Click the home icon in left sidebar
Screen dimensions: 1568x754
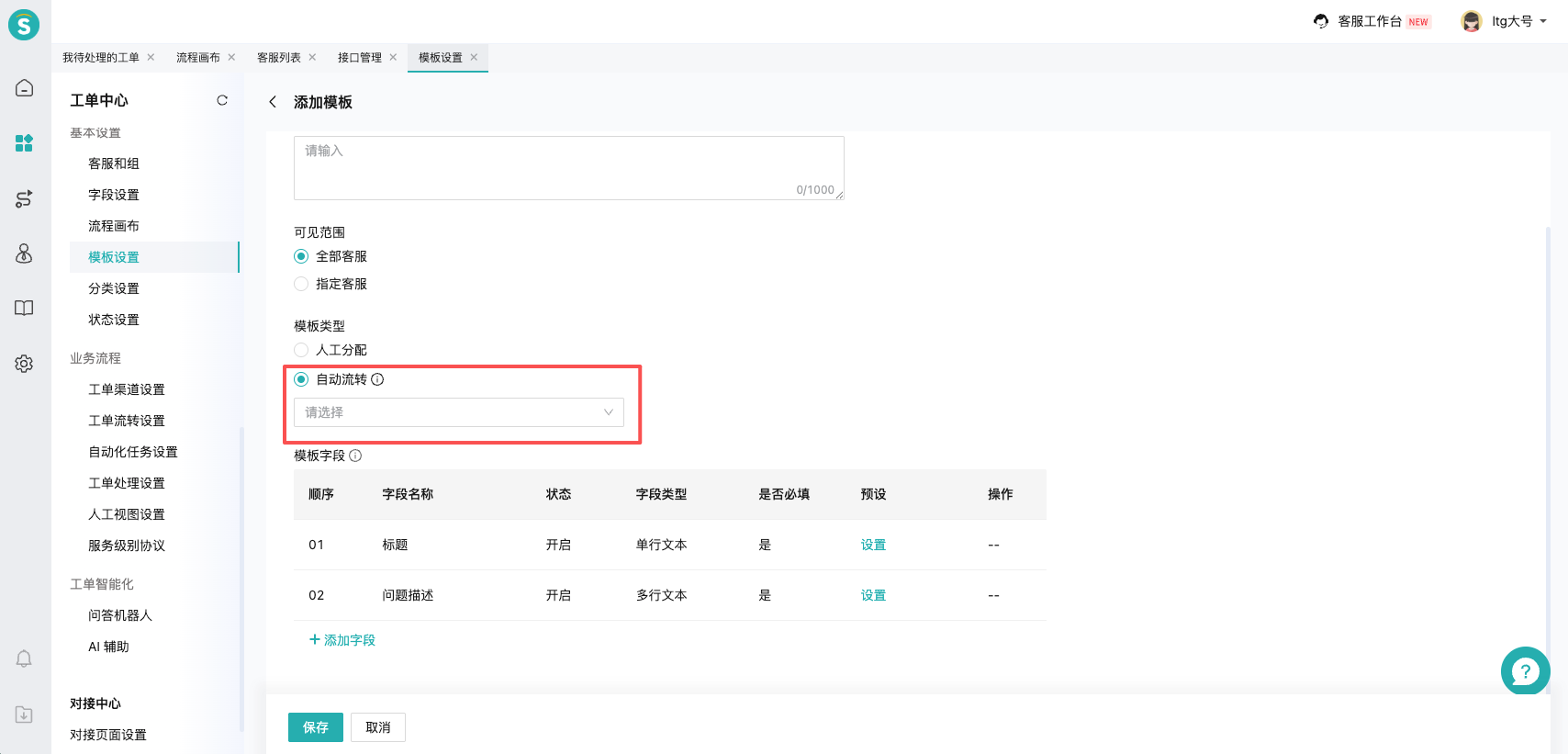(25, 88)
